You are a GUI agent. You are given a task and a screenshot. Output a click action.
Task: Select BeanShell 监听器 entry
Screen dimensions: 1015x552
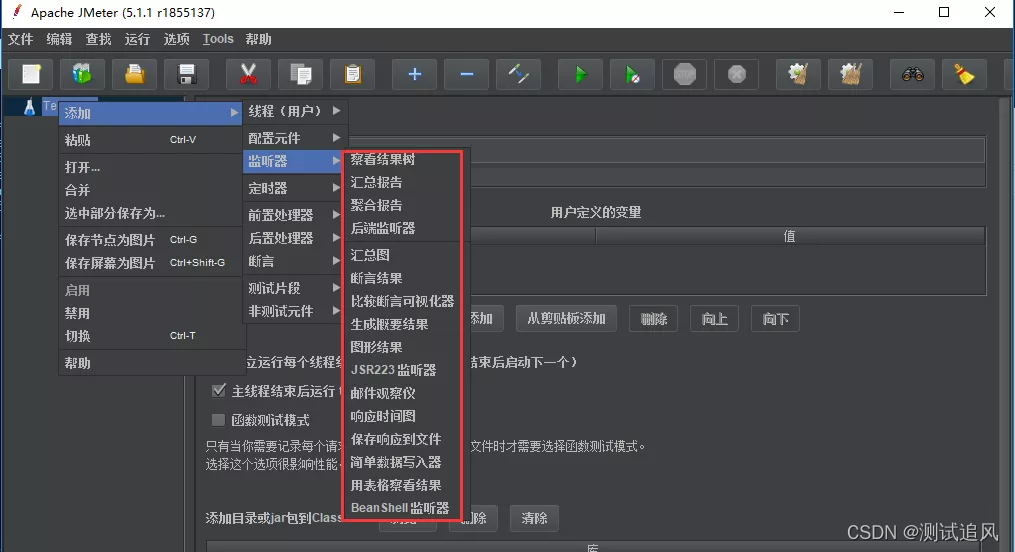click(x=402, y=508)
